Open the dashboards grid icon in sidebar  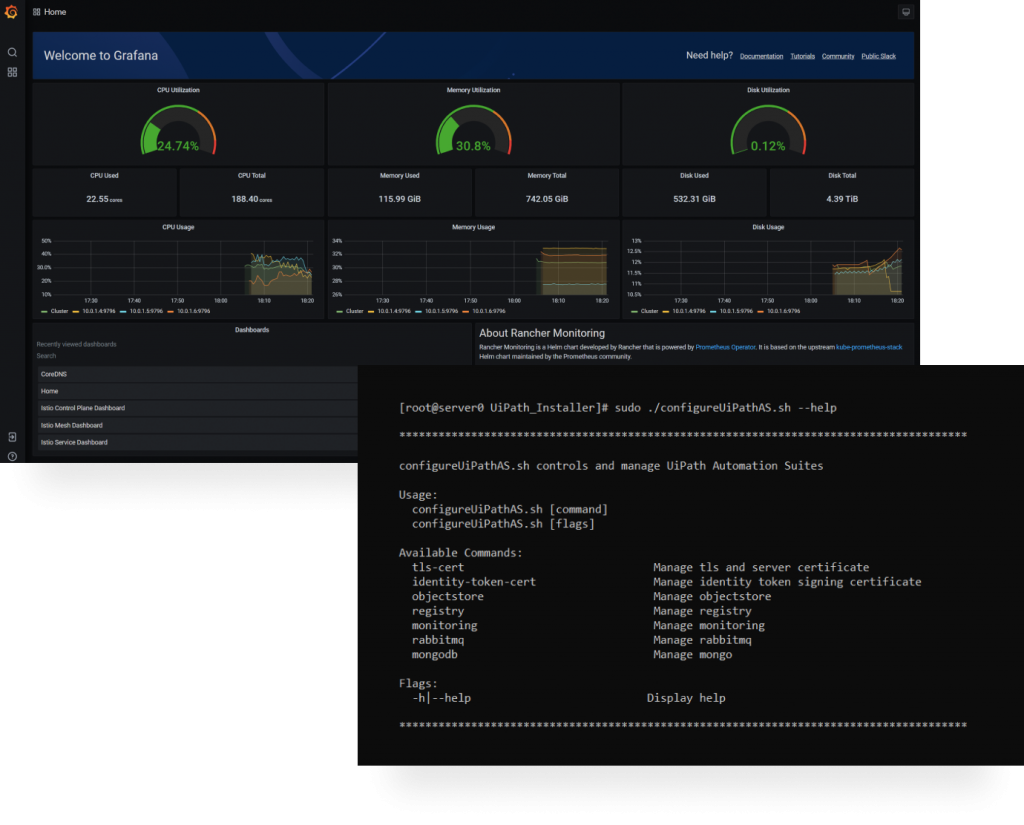click(x=12, y=73)
